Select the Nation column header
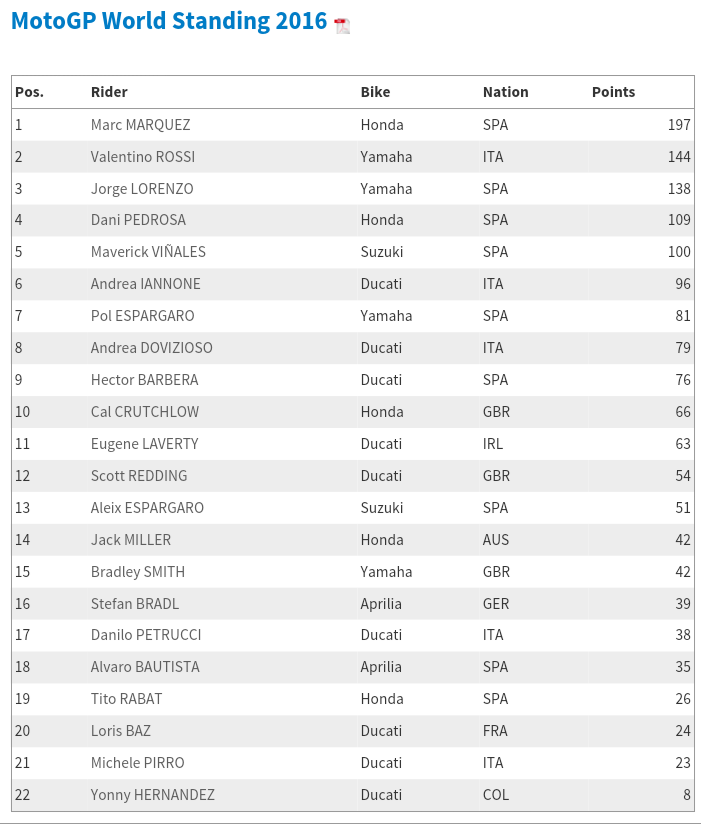The width and height of the screenshot is (701, 824). (505, 92)
